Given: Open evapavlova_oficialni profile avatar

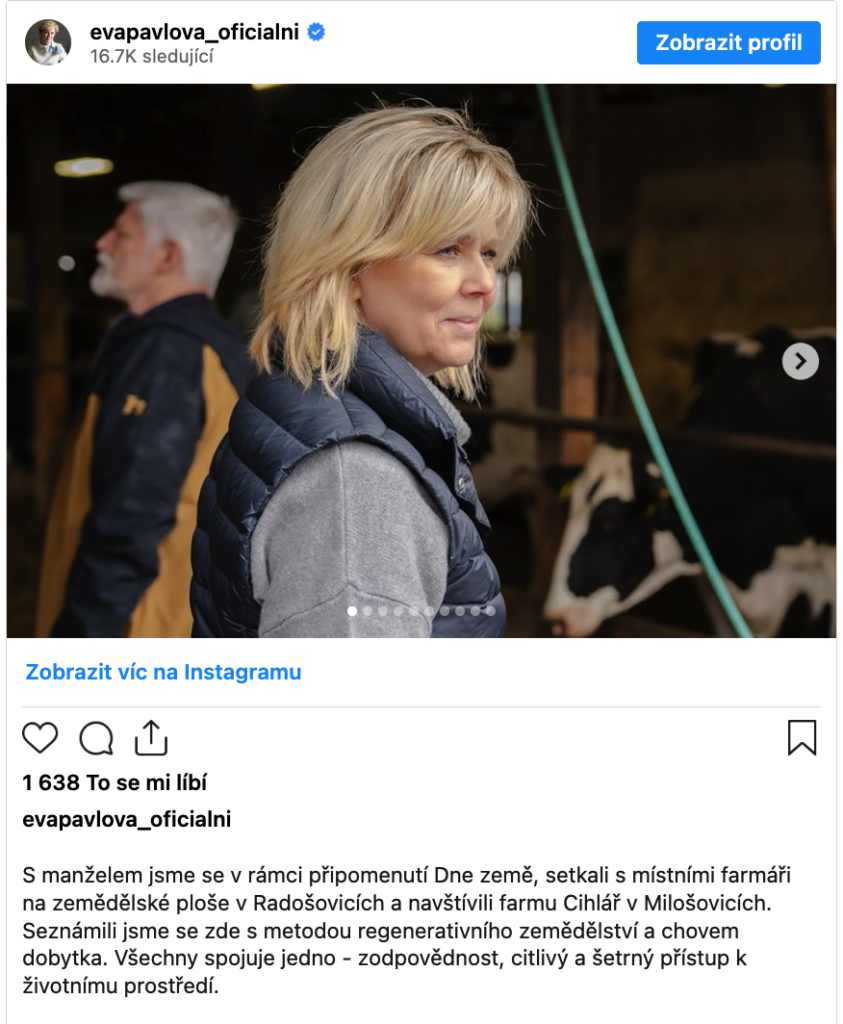Looking at the screenshot, I should [x=48, y=42].
